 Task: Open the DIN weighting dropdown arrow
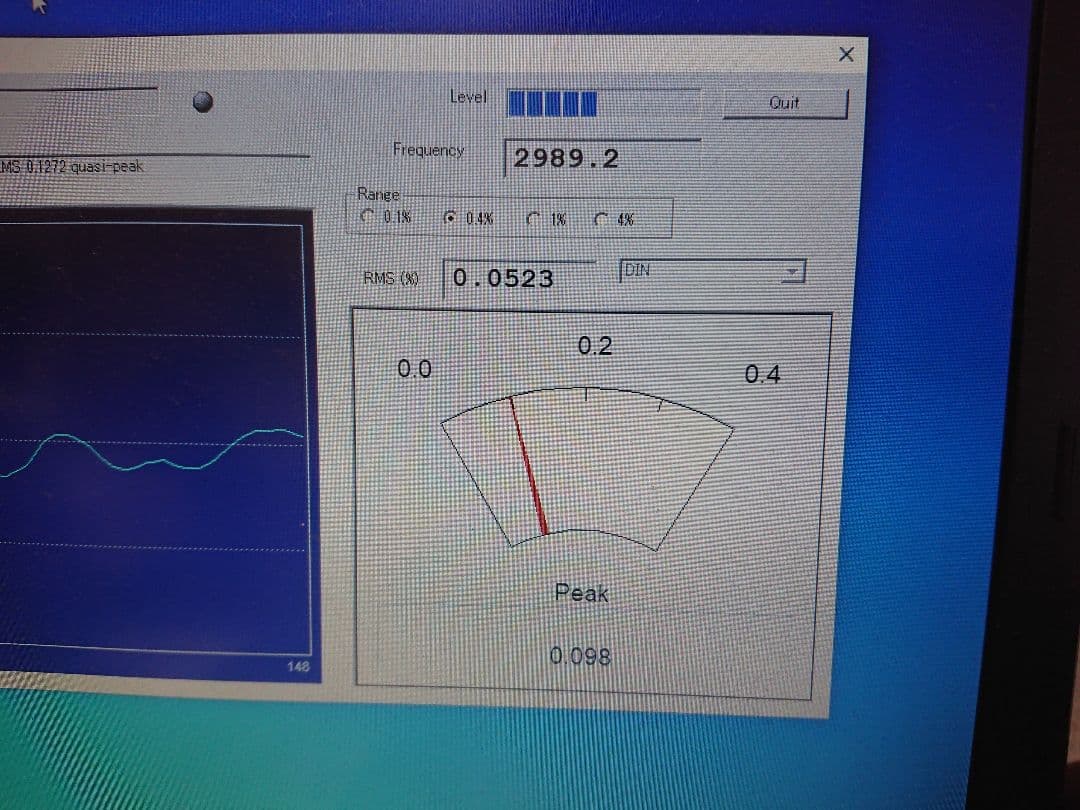coord(793,271)
